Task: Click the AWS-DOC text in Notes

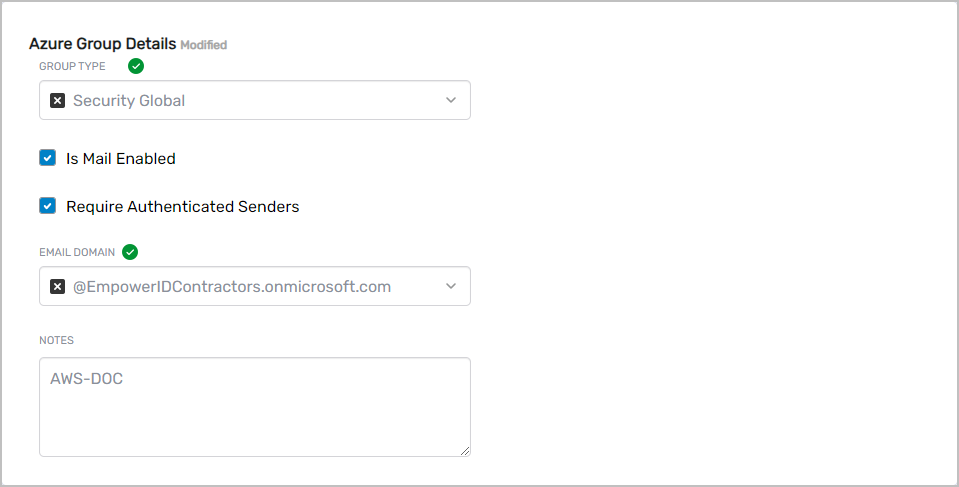Action: (x=87, y=380)
